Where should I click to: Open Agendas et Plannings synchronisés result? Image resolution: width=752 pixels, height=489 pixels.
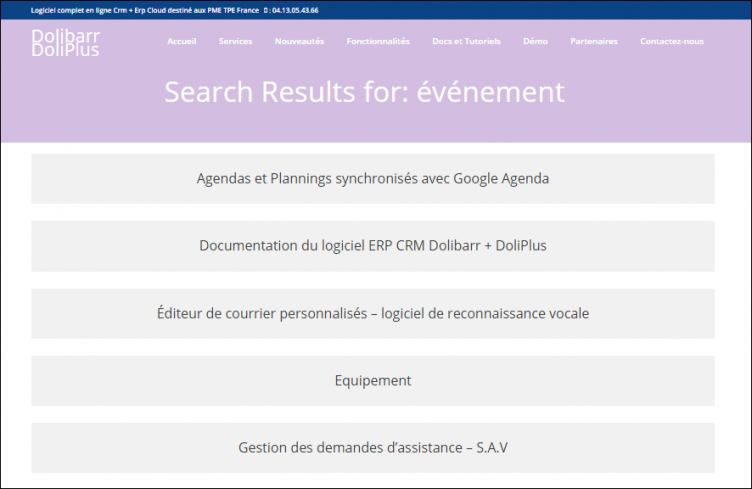coord(373,178)
